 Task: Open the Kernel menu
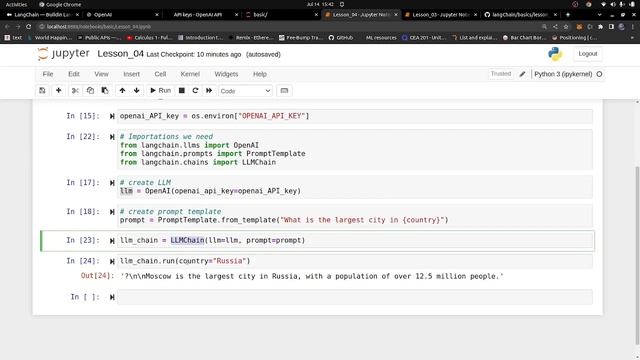[190, 74]
